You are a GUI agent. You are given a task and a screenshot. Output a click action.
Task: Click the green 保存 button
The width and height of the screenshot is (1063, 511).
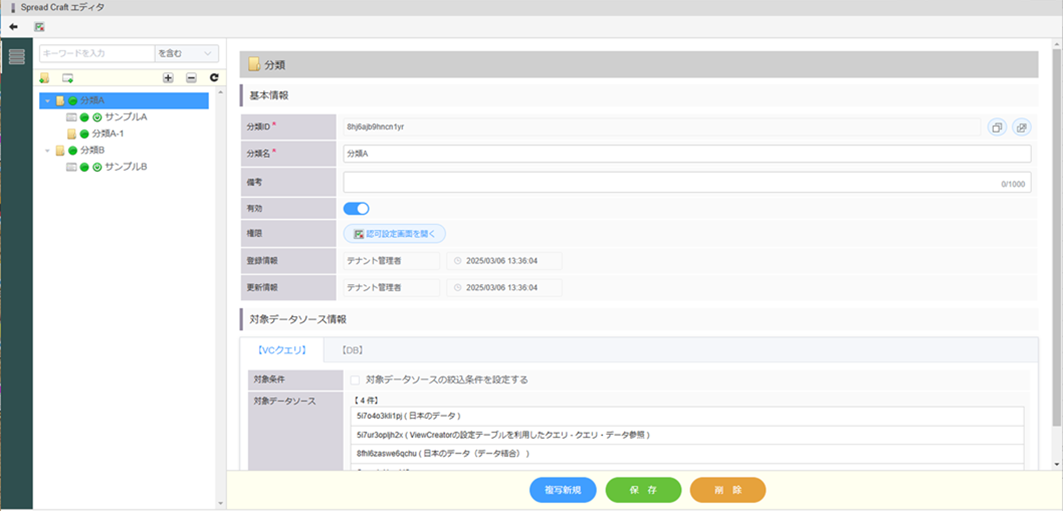643,490
